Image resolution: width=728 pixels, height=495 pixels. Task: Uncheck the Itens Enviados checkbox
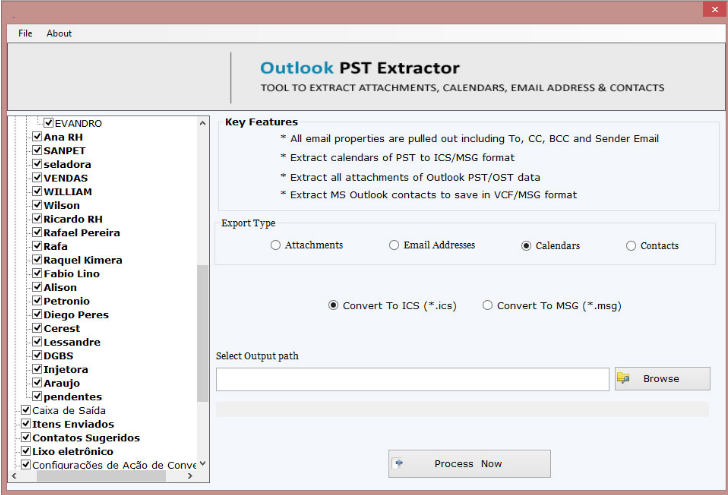pyautogui.click(x=26, y=423)
